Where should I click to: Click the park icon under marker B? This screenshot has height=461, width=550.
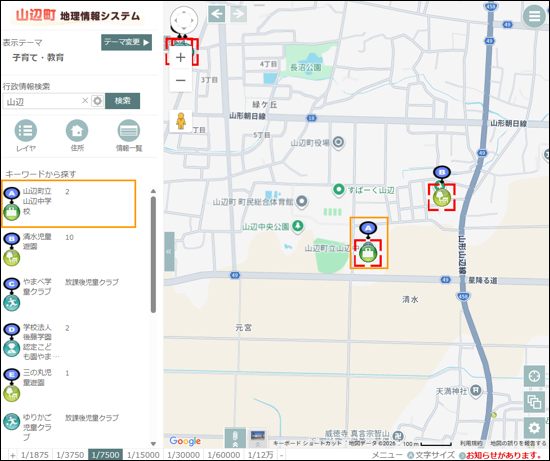pos(442,197)
